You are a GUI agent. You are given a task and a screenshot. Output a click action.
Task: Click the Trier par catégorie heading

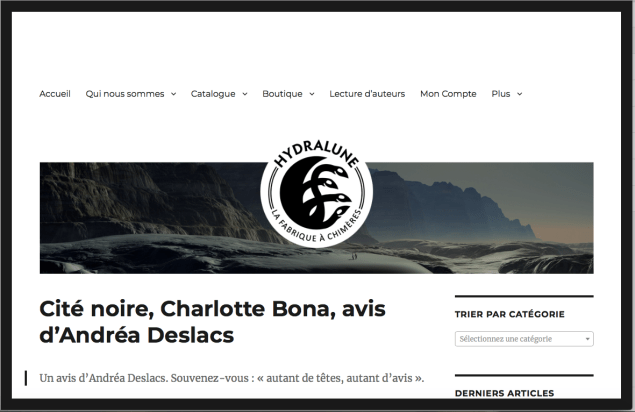(x=509, y=314)
